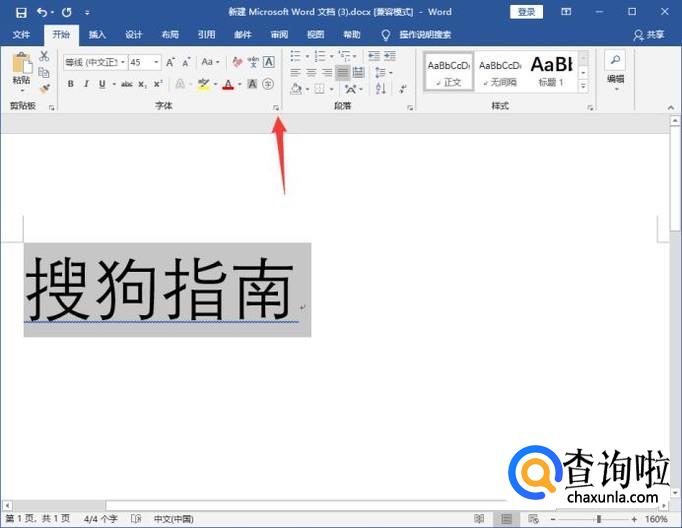Screen dimensions: 682x528
Task: Insert enclosed character
Action: tap(268, 84)
